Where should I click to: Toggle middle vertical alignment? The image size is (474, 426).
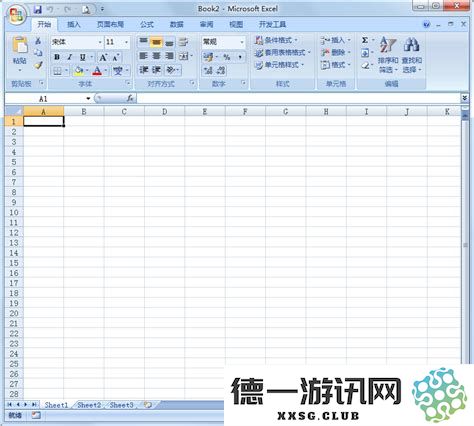click(x=156, y=42)
